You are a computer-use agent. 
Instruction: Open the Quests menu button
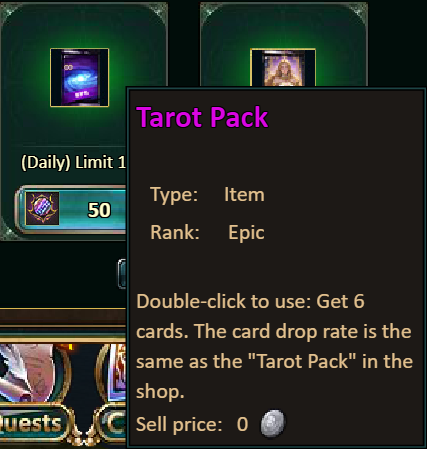pos(33,423)
